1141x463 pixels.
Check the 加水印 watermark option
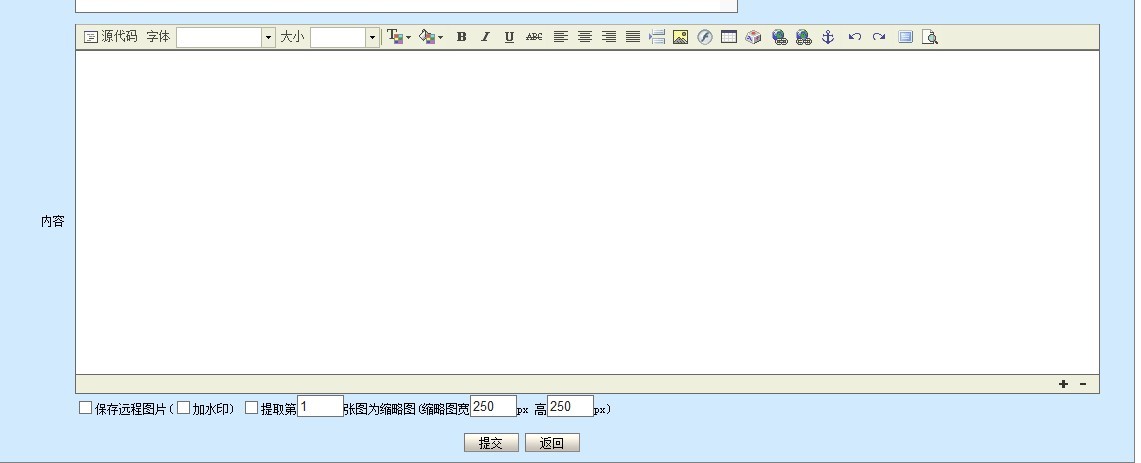click(183, 408)
